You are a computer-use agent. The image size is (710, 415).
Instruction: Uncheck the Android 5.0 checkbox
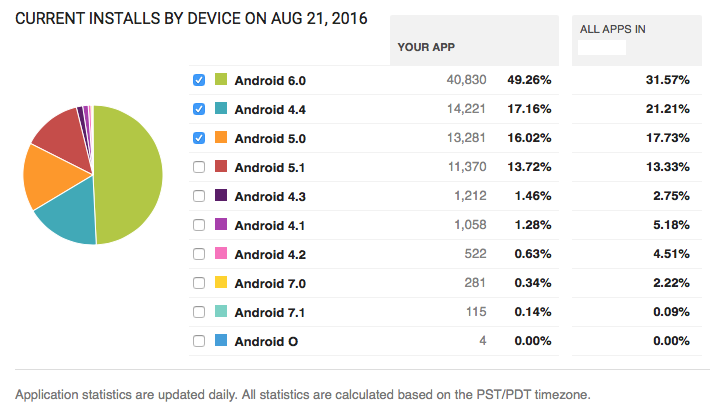(199, 138)
